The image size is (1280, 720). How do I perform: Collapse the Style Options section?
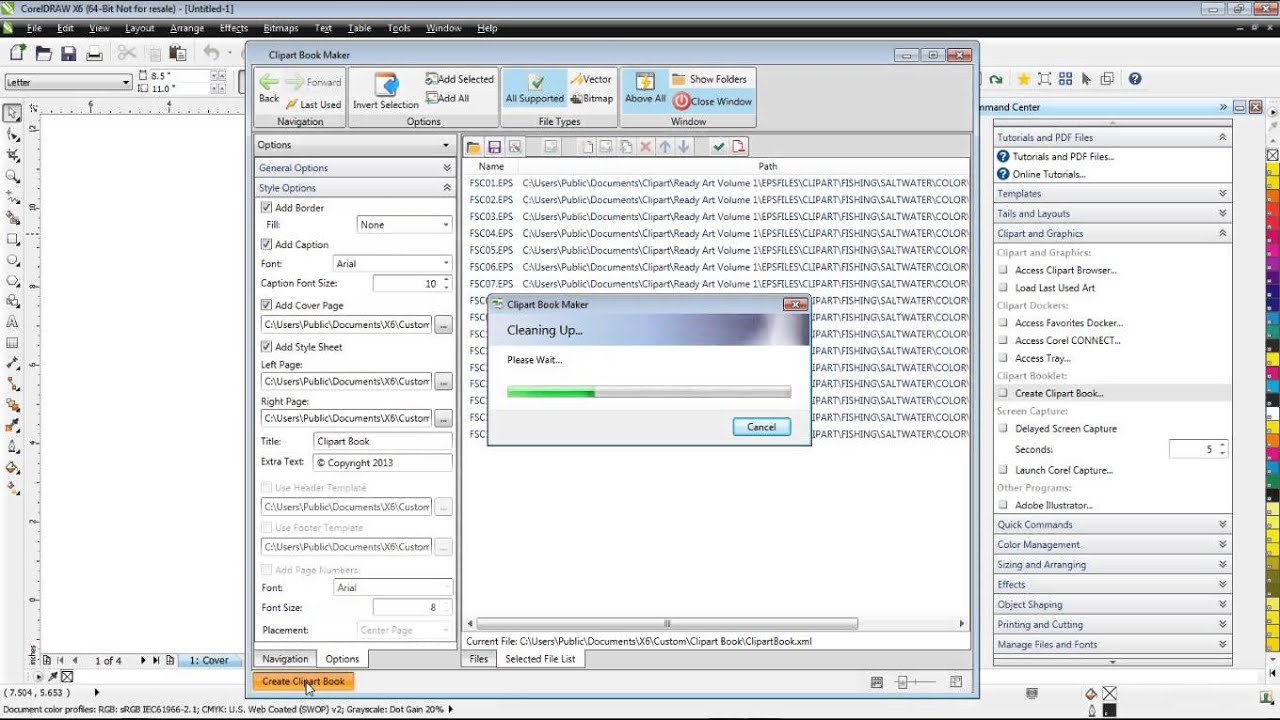(355, 188)
